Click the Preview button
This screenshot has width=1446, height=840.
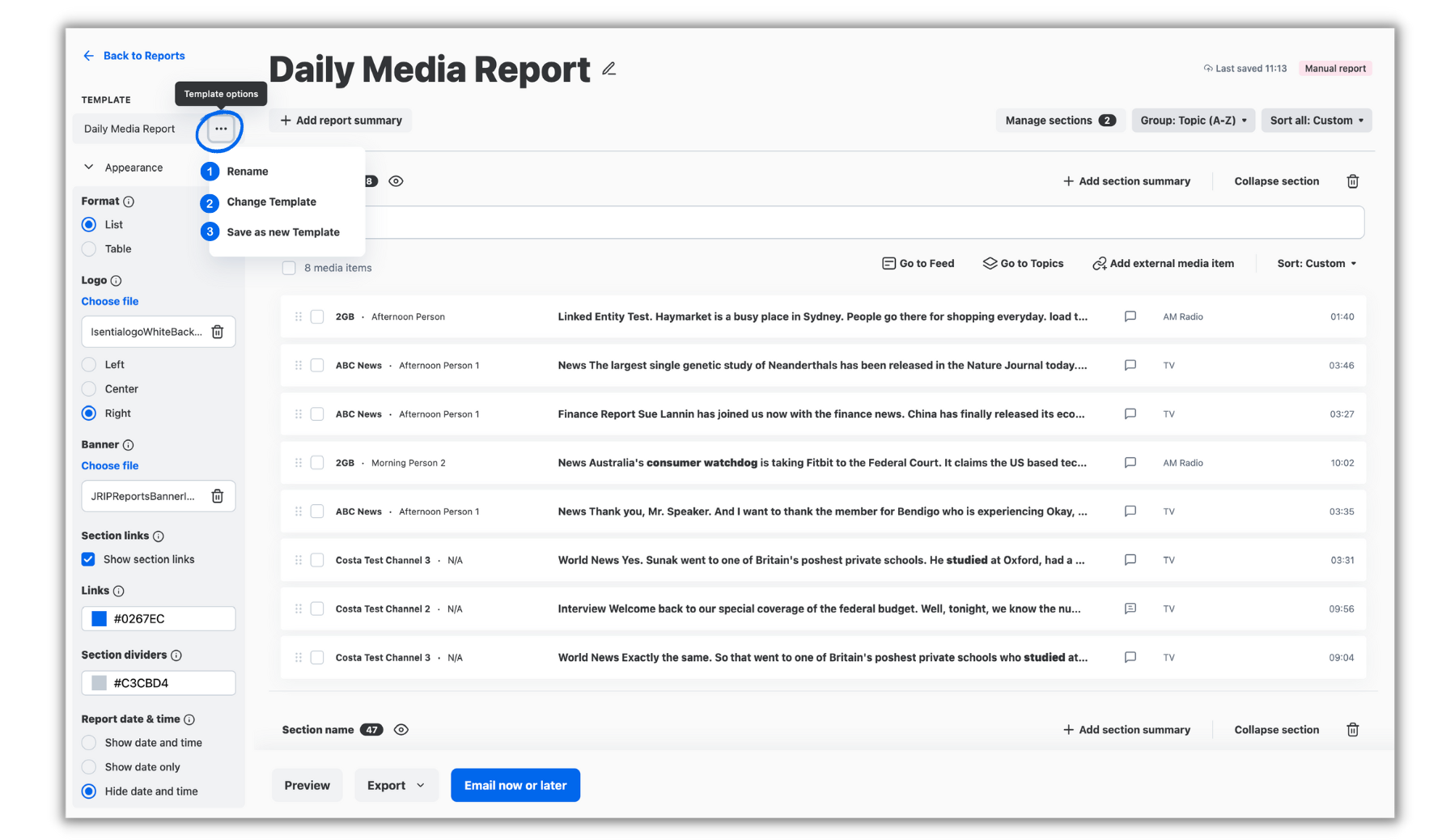pyautogui.click(x=307, y=785)
